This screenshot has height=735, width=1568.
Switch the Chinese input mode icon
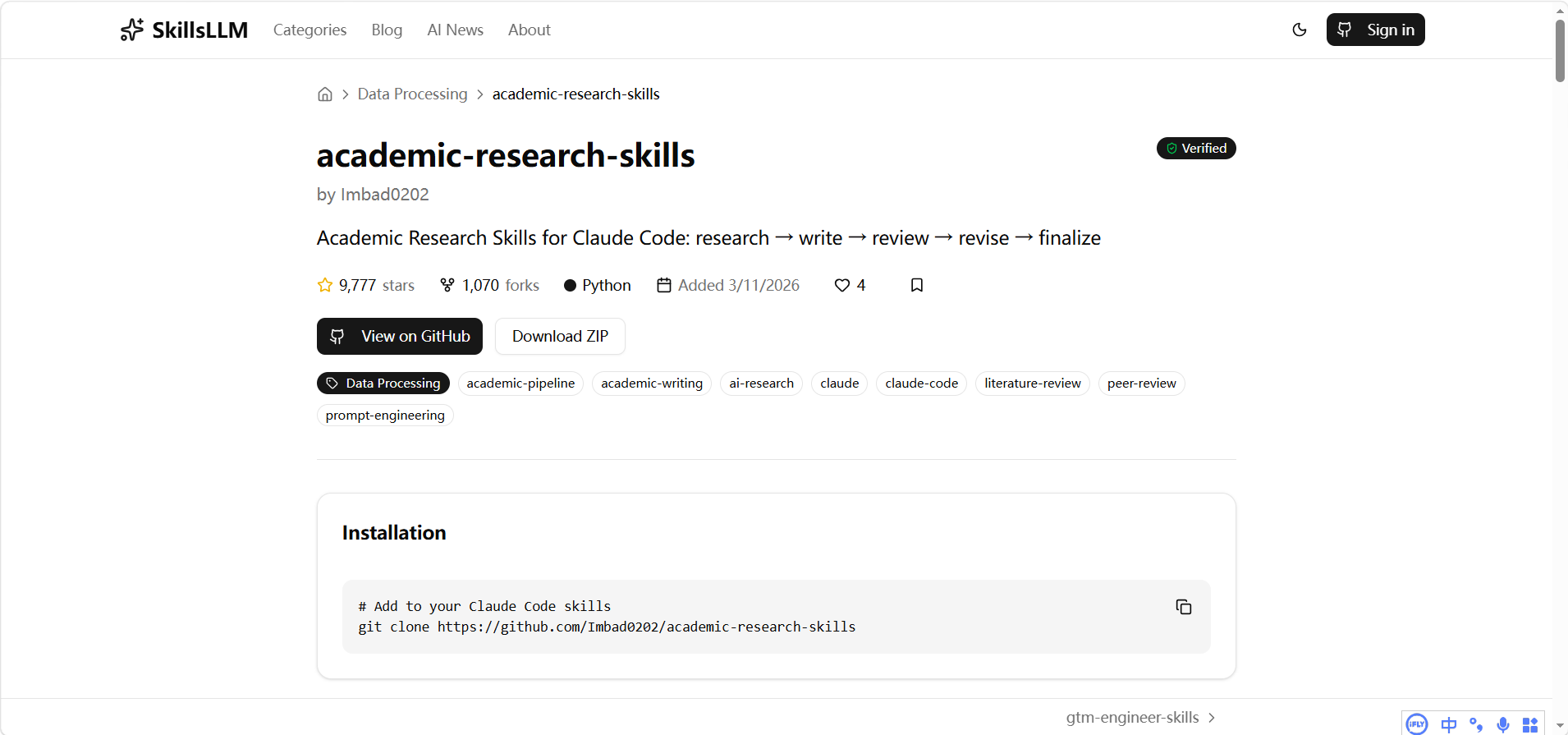[1449, 724]
